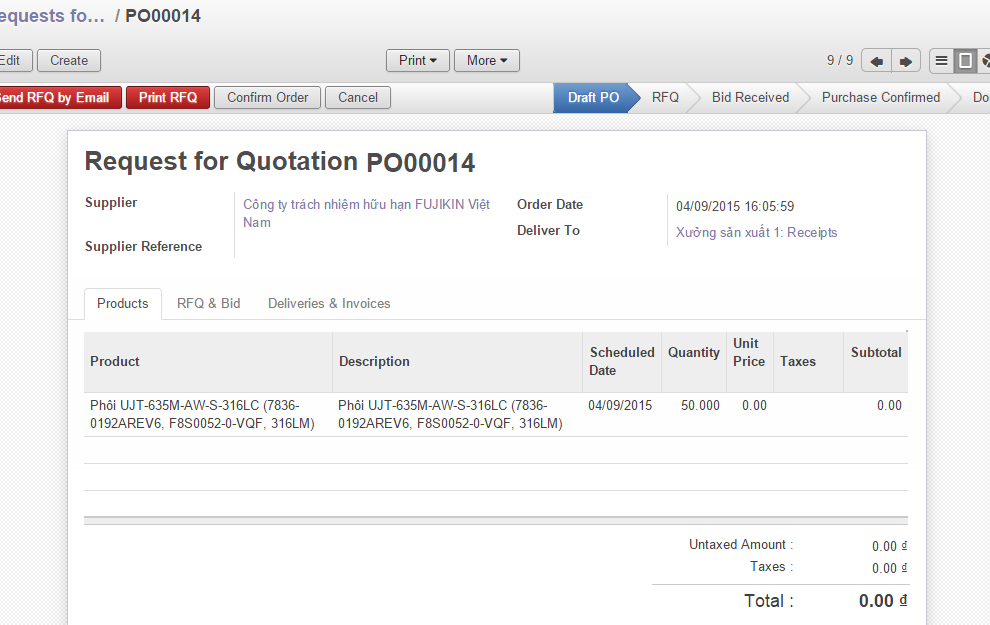This screenshot has height=625, width=990.
Task: Switch to list view icon
Action: click(941, 61)
